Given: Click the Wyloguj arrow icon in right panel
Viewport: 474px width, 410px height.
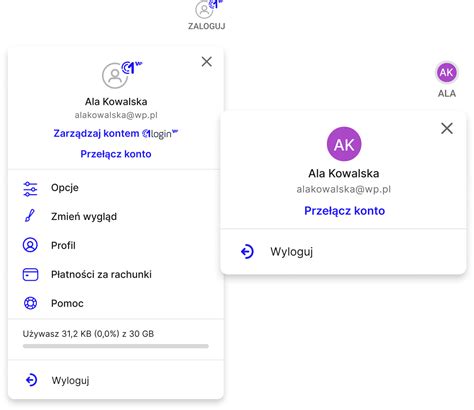Looking at the screenshot, I should pos(247,252).
